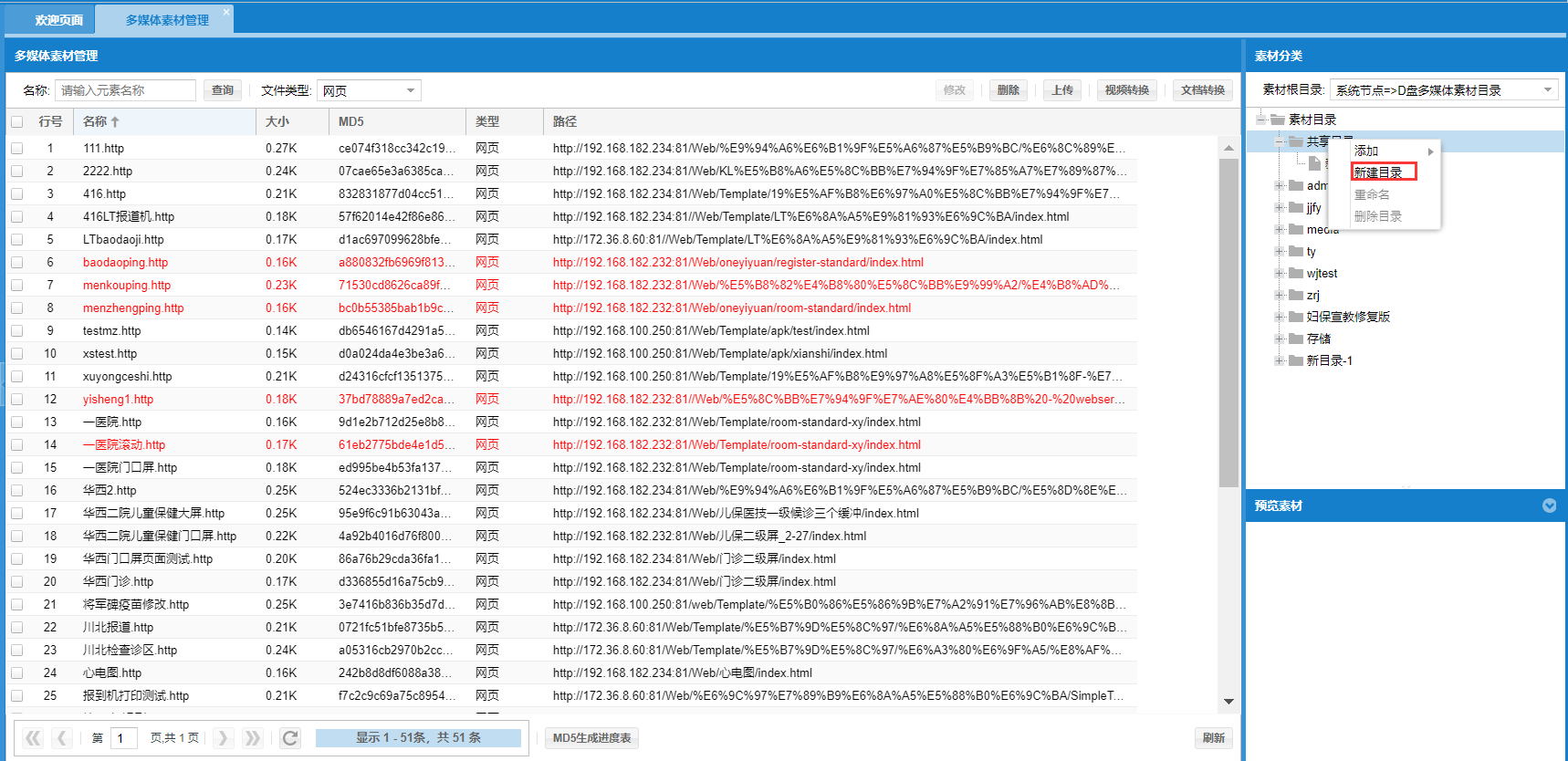Toggle the select-all header checkbox

click(16, 121)
